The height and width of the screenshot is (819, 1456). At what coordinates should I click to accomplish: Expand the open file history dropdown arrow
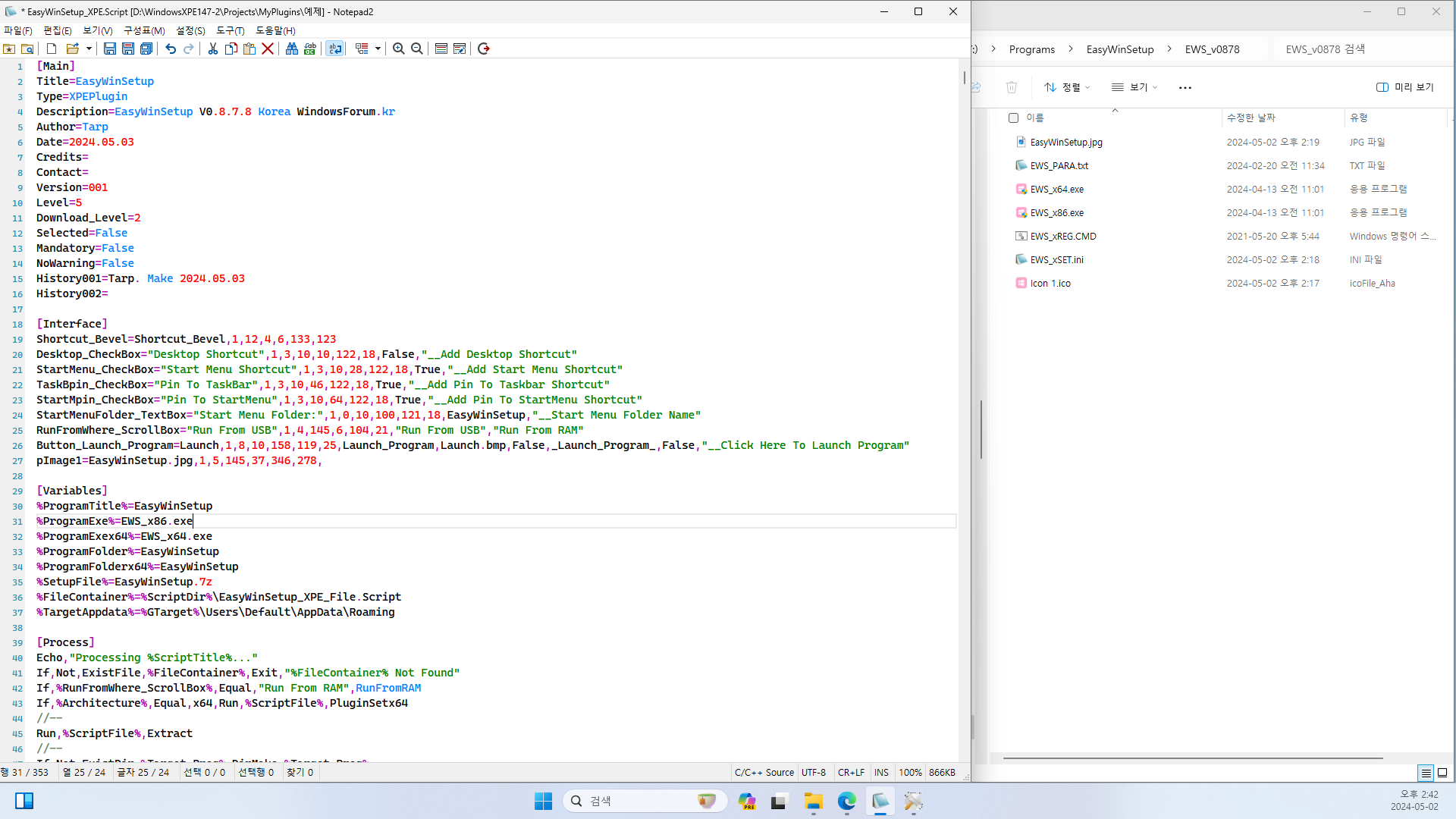pyautogui.click(x=89, y=49)
